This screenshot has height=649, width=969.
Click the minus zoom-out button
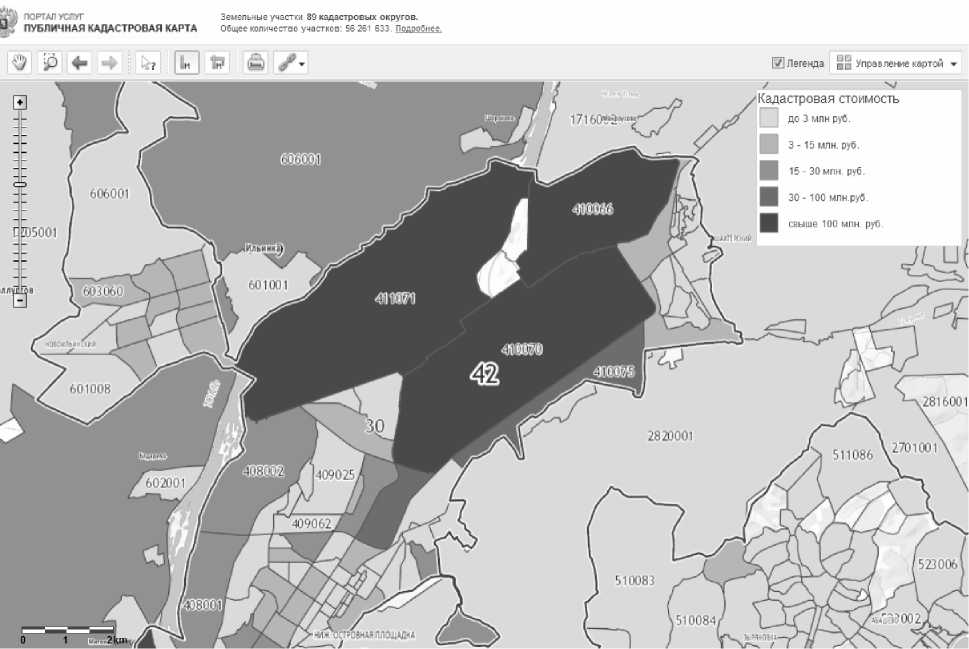[x=20, y=299]
